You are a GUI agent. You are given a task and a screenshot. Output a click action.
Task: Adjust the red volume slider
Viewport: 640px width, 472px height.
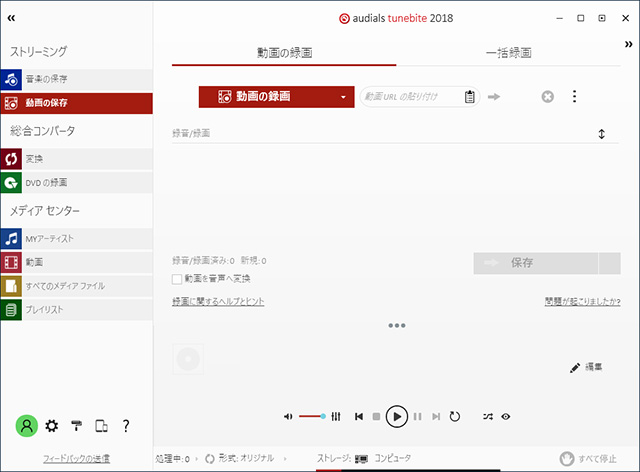[312, 416]
